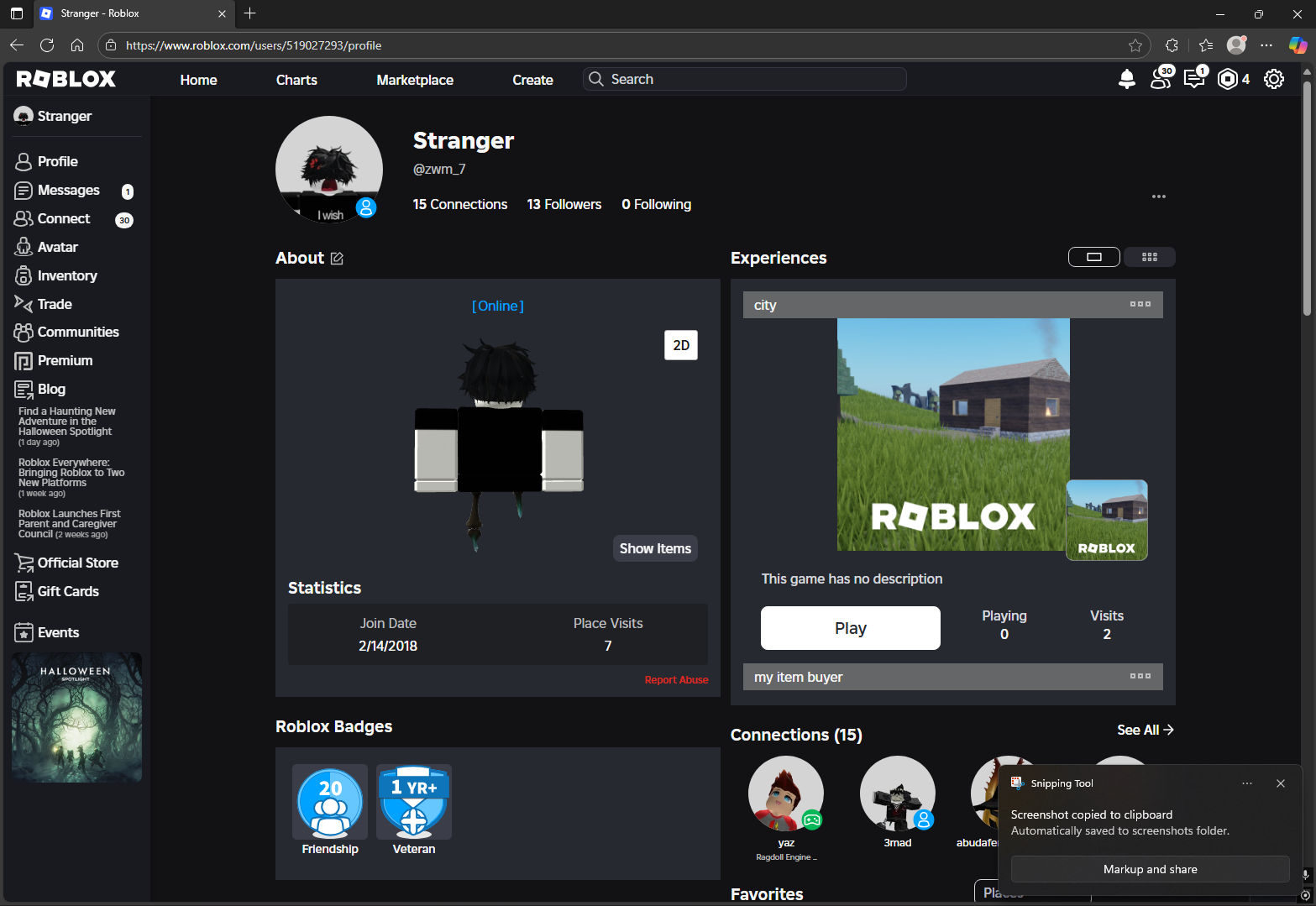
Task: Click the Robux balance icon
Action: [1227, 79]
